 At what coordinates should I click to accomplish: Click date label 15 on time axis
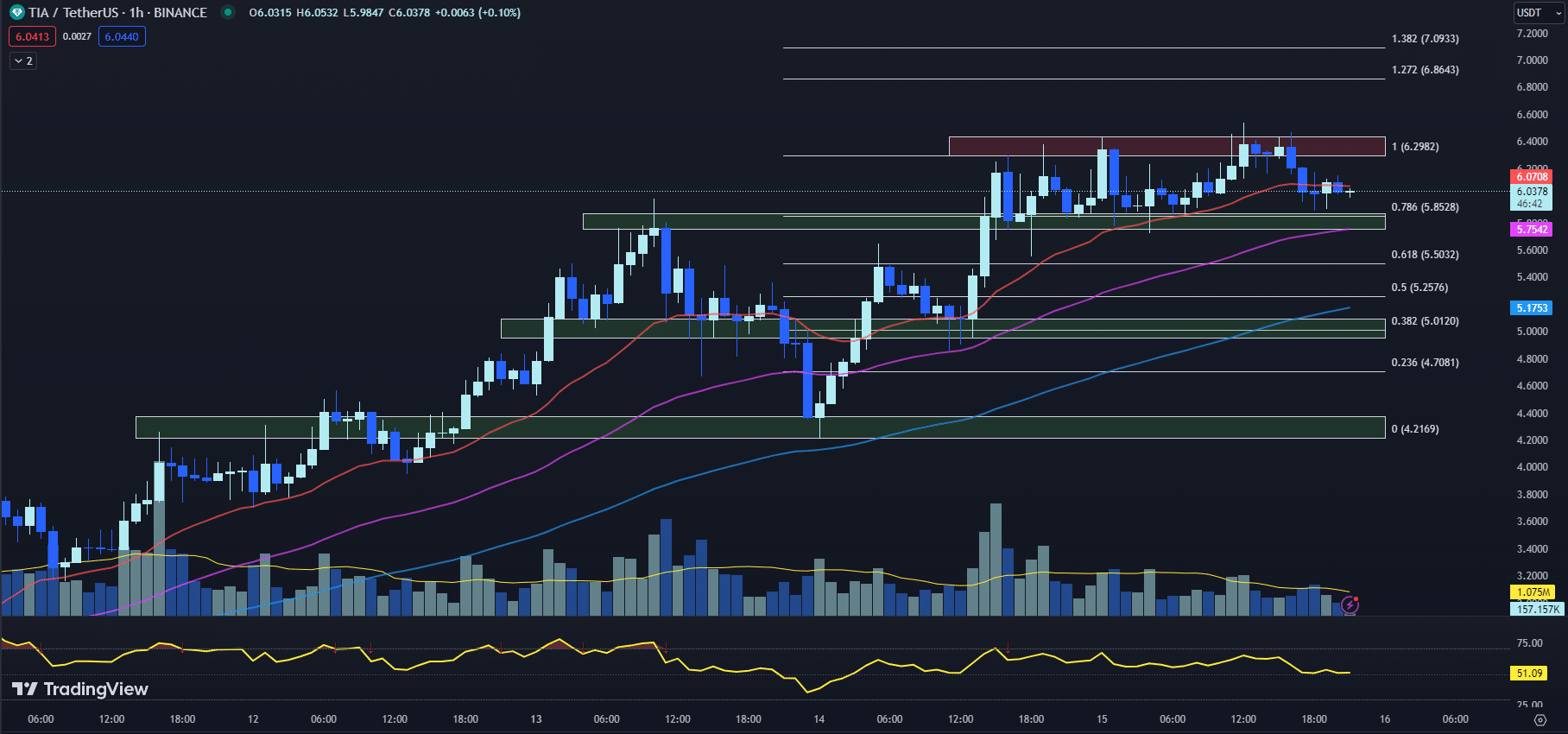(x=1102, y=719)
